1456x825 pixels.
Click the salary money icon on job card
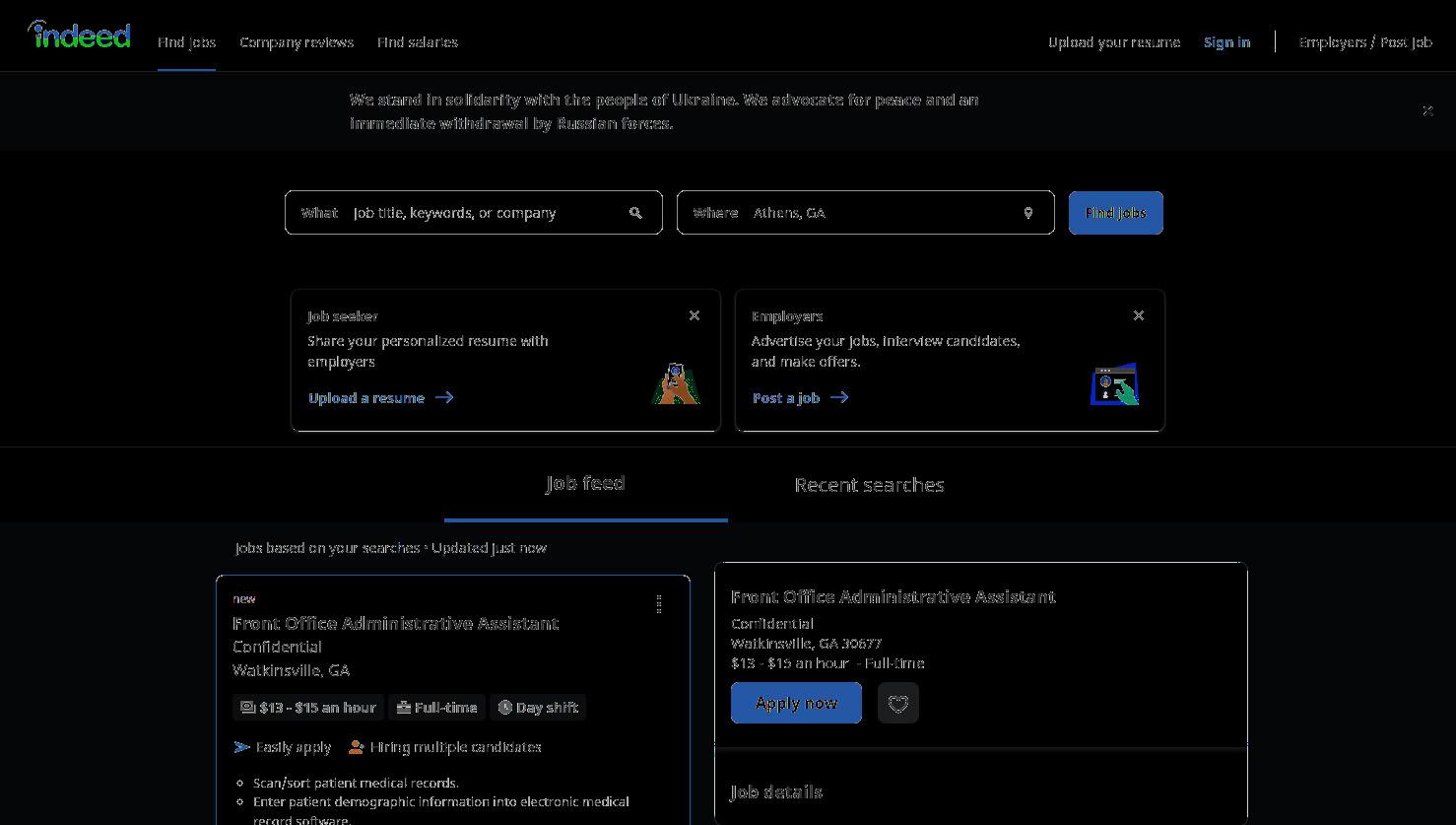click(x=248, y=708)
